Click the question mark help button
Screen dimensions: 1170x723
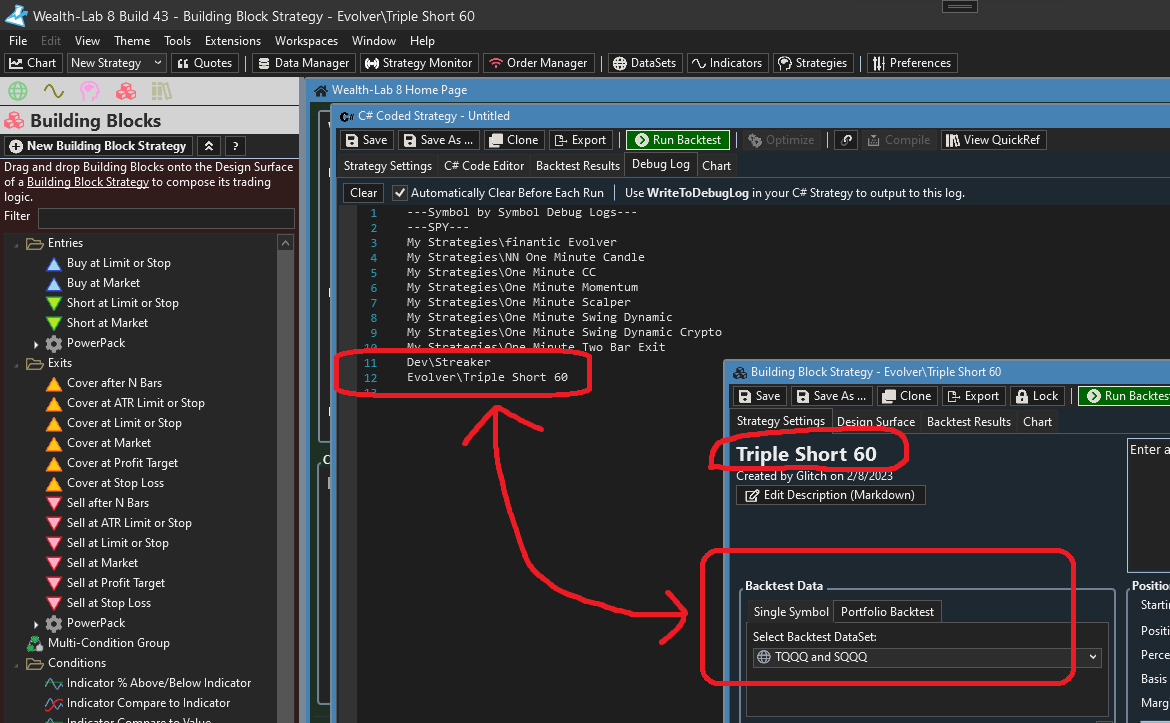click(235, 146)
